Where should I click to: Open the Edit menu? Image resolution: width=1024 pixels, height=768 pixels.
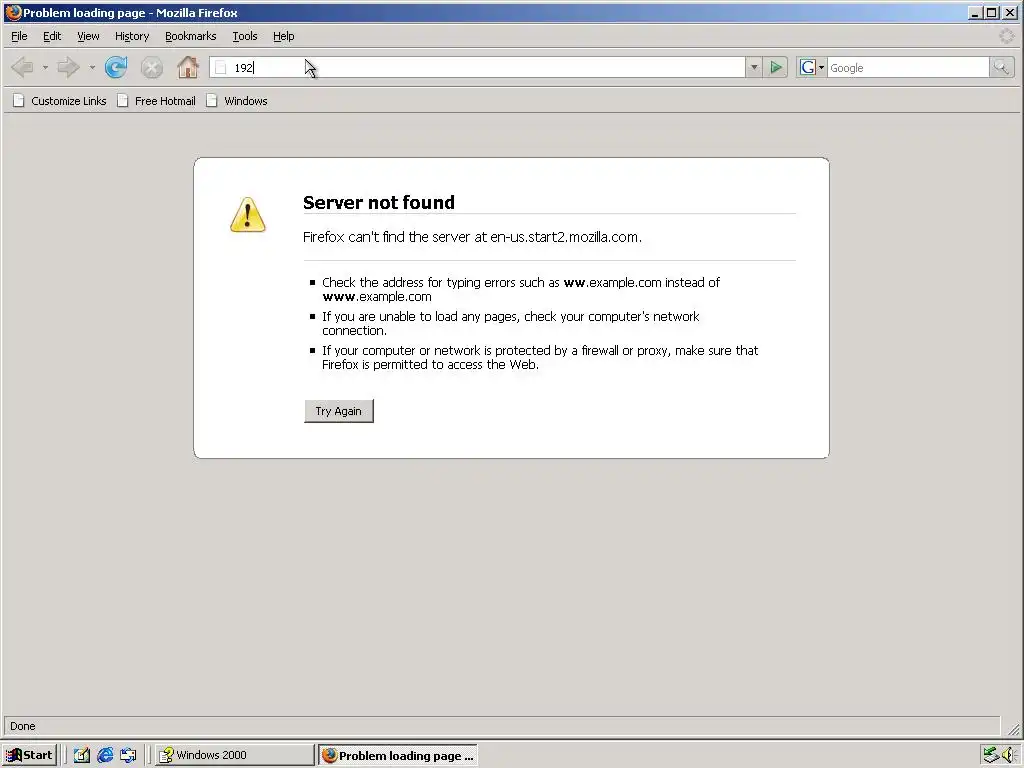coord(52,36)
